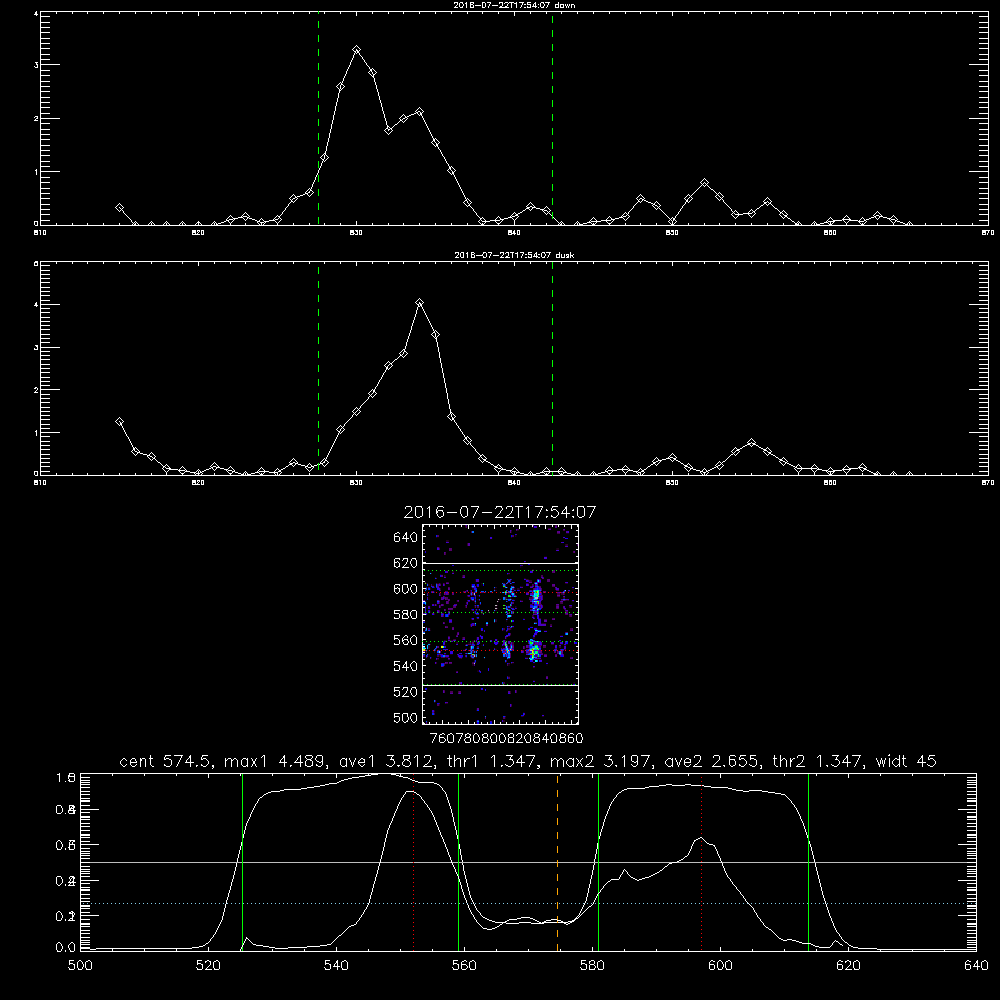Click the first diamond data point in the dusk plot

coord(119,422)
